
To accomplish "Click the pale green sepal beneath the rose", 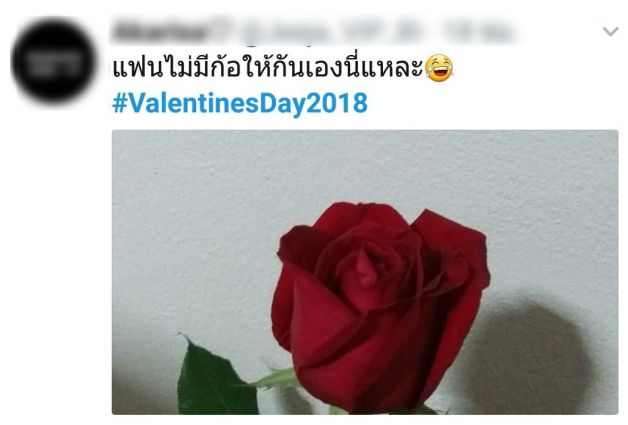I will pyautogui.click(x=276, y=379).
